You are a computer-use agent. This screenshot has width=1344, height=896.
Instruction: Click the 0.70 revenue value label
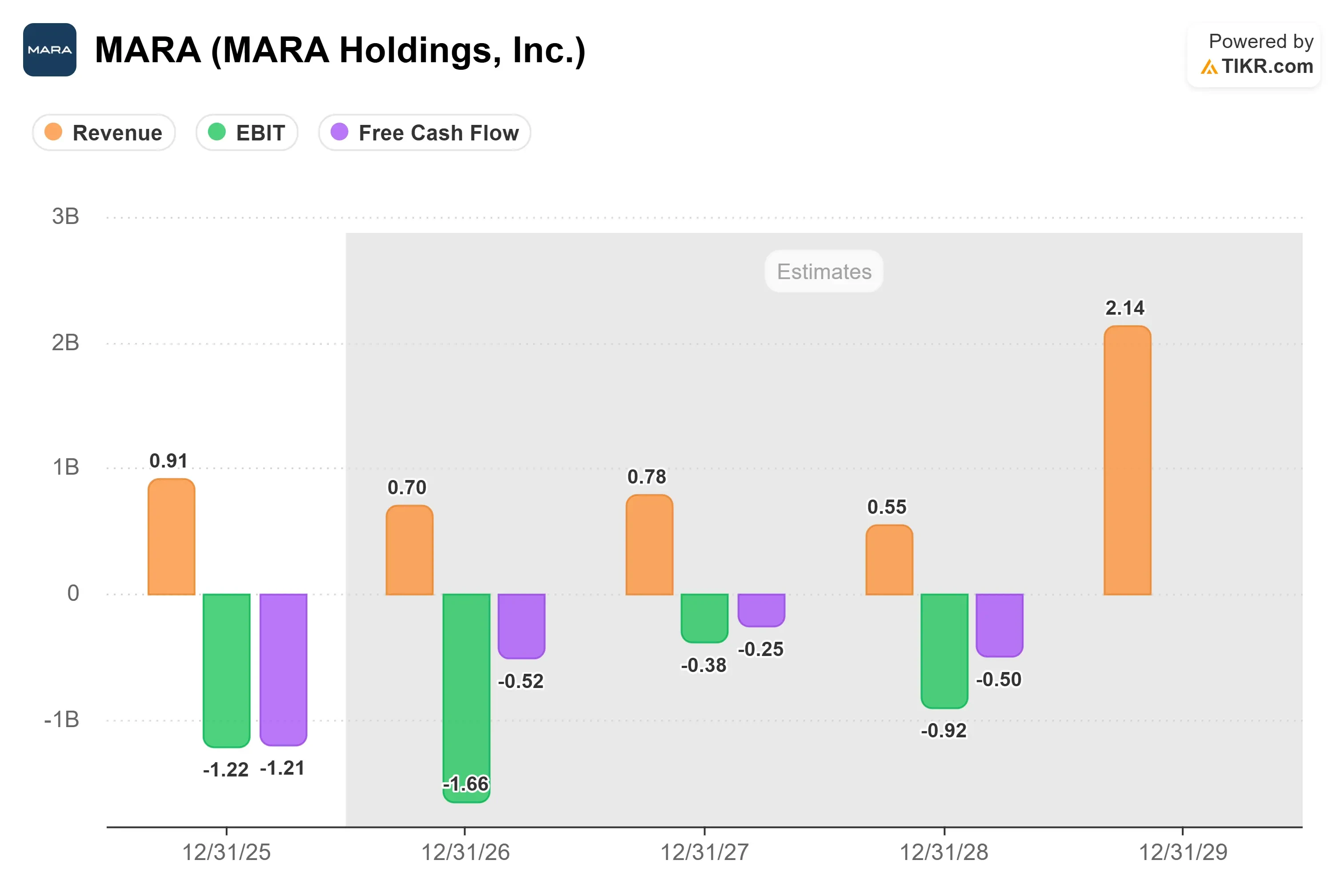[407, 488]
